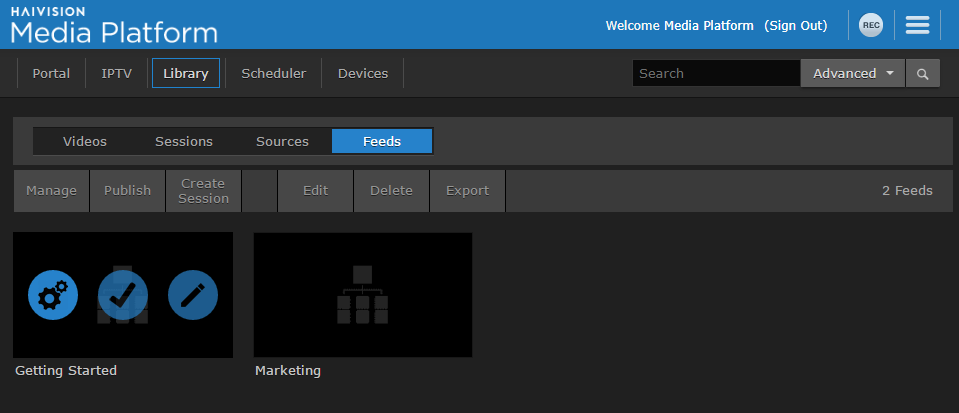Switch to the Sessions tab
959x413 pixels.
(184, 142)
